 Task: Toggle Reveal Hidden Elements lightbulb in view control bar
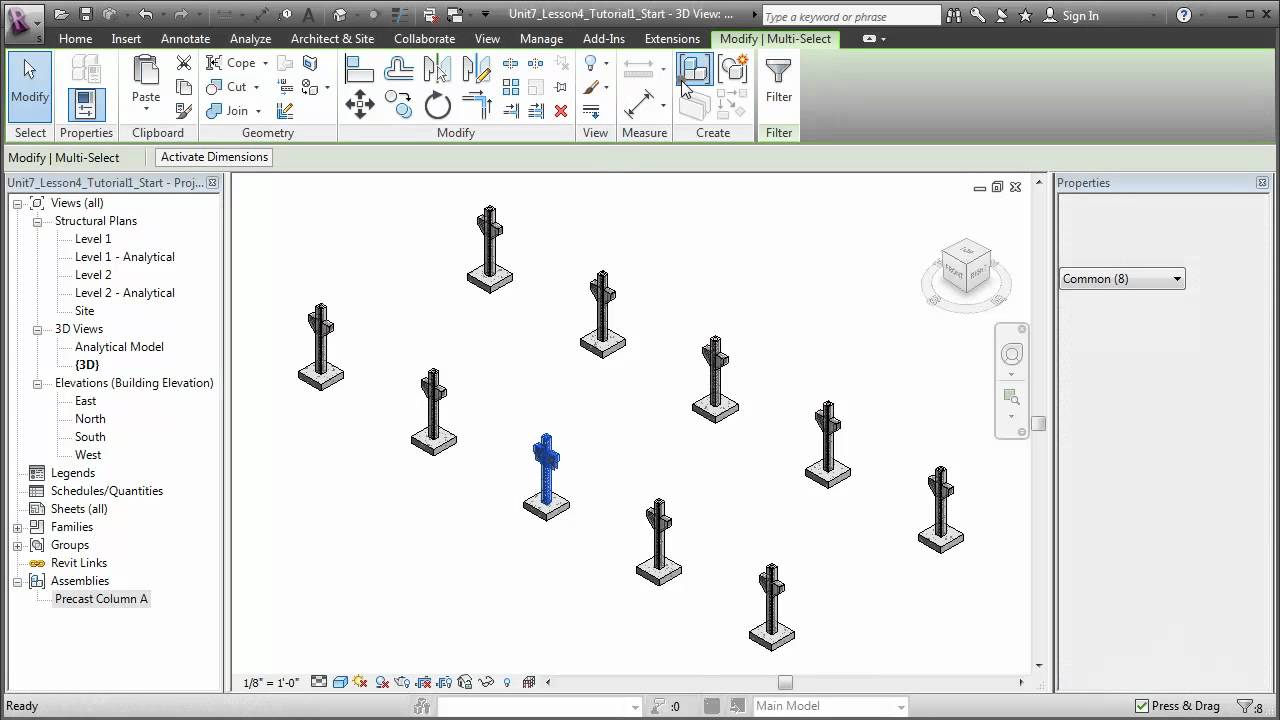(507, 682)
